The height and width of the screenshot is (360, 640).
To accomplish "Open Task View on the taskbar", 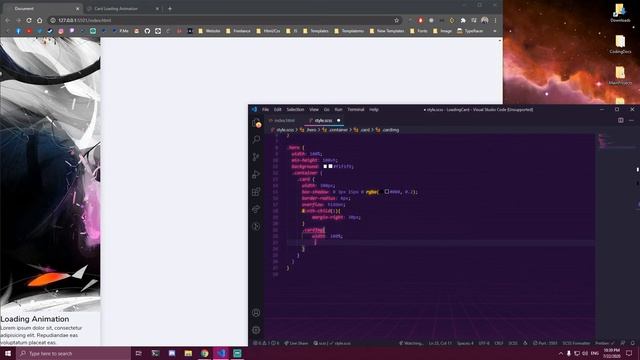I will pyautogui.click(x=138, y=353).
